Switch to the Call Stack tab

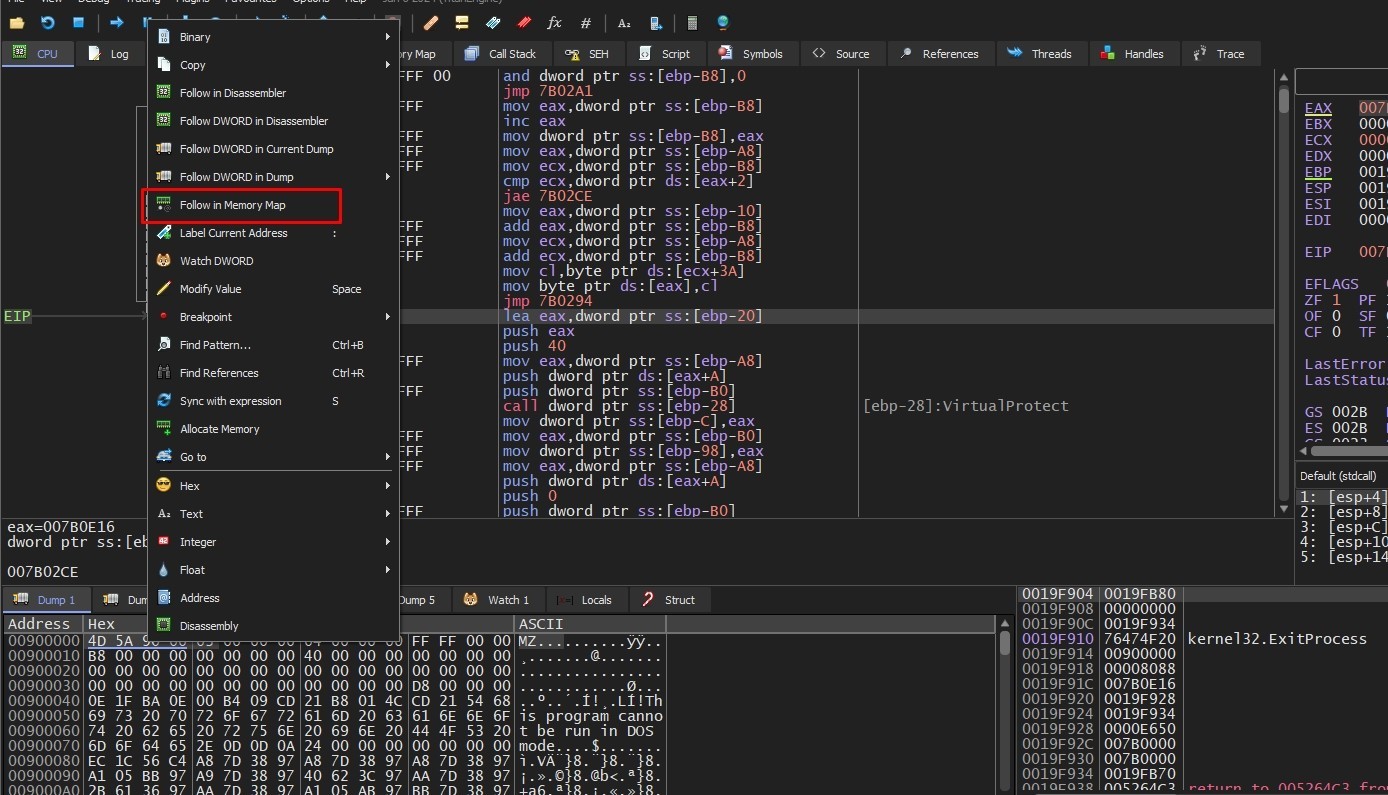(x=501, y=54)
